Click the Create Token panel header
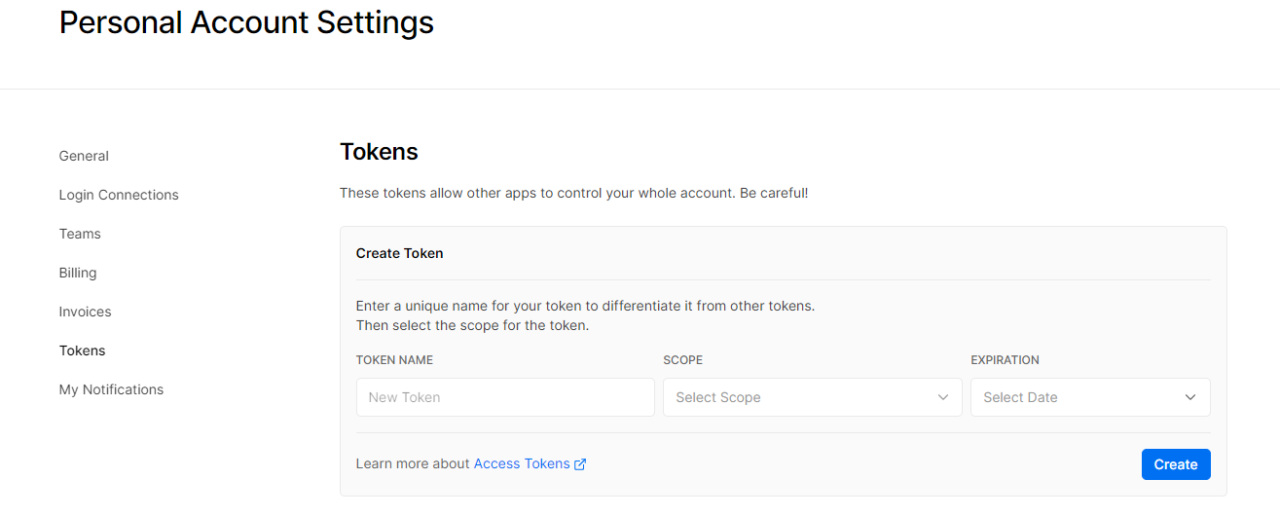Screen dimensions: 1280x516 pos(400,253)
